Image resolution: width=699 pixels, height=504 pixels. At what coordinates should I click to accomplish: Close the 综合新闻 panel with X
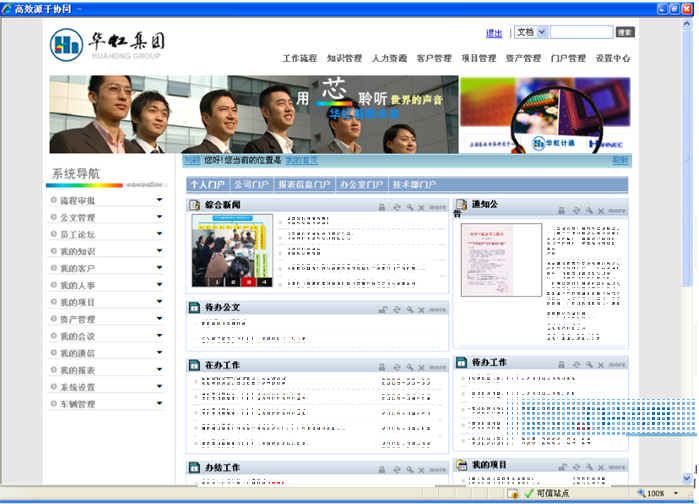(421, 208)
